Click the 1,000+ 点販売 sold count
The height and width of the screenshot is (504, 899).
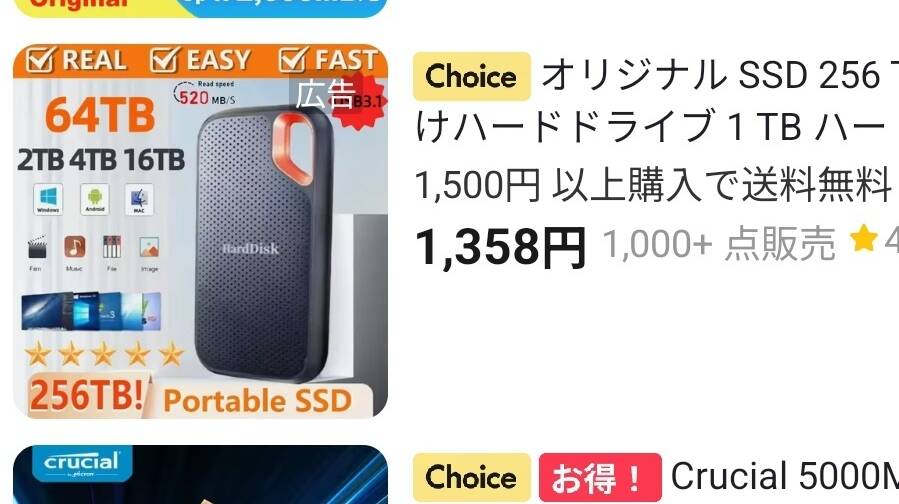click(x=718, y=244)
